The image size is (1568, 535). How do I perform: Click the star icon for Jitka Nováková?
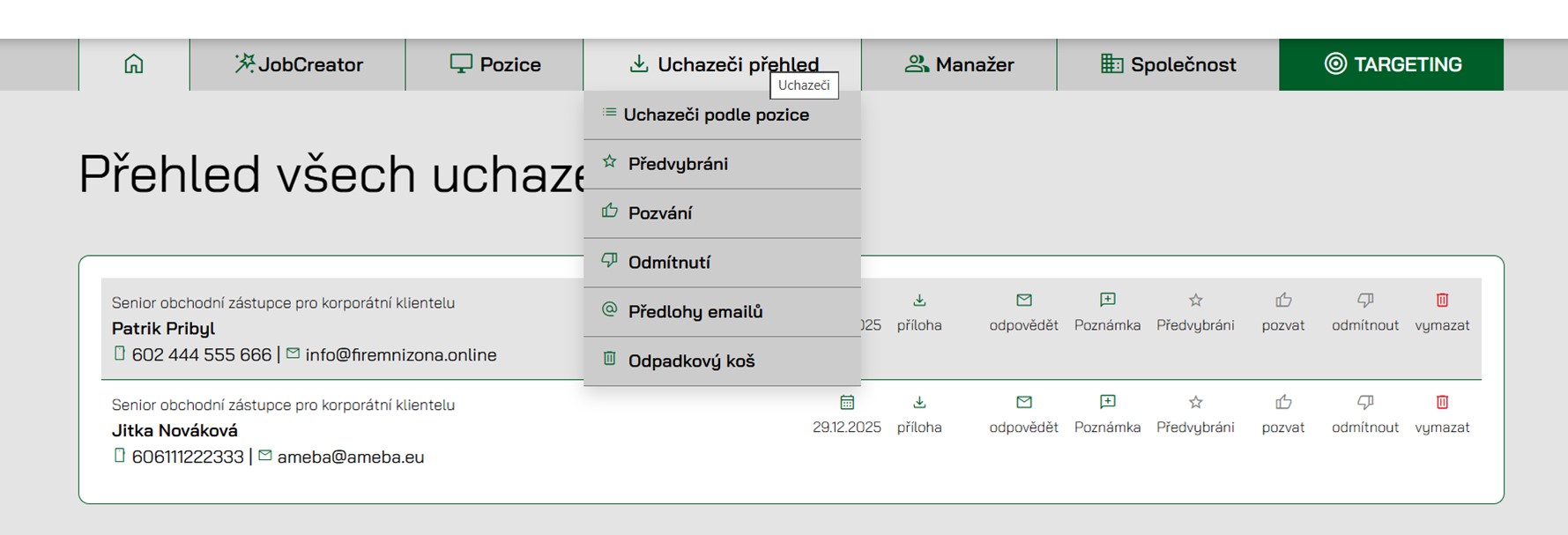coord(1195,403)
